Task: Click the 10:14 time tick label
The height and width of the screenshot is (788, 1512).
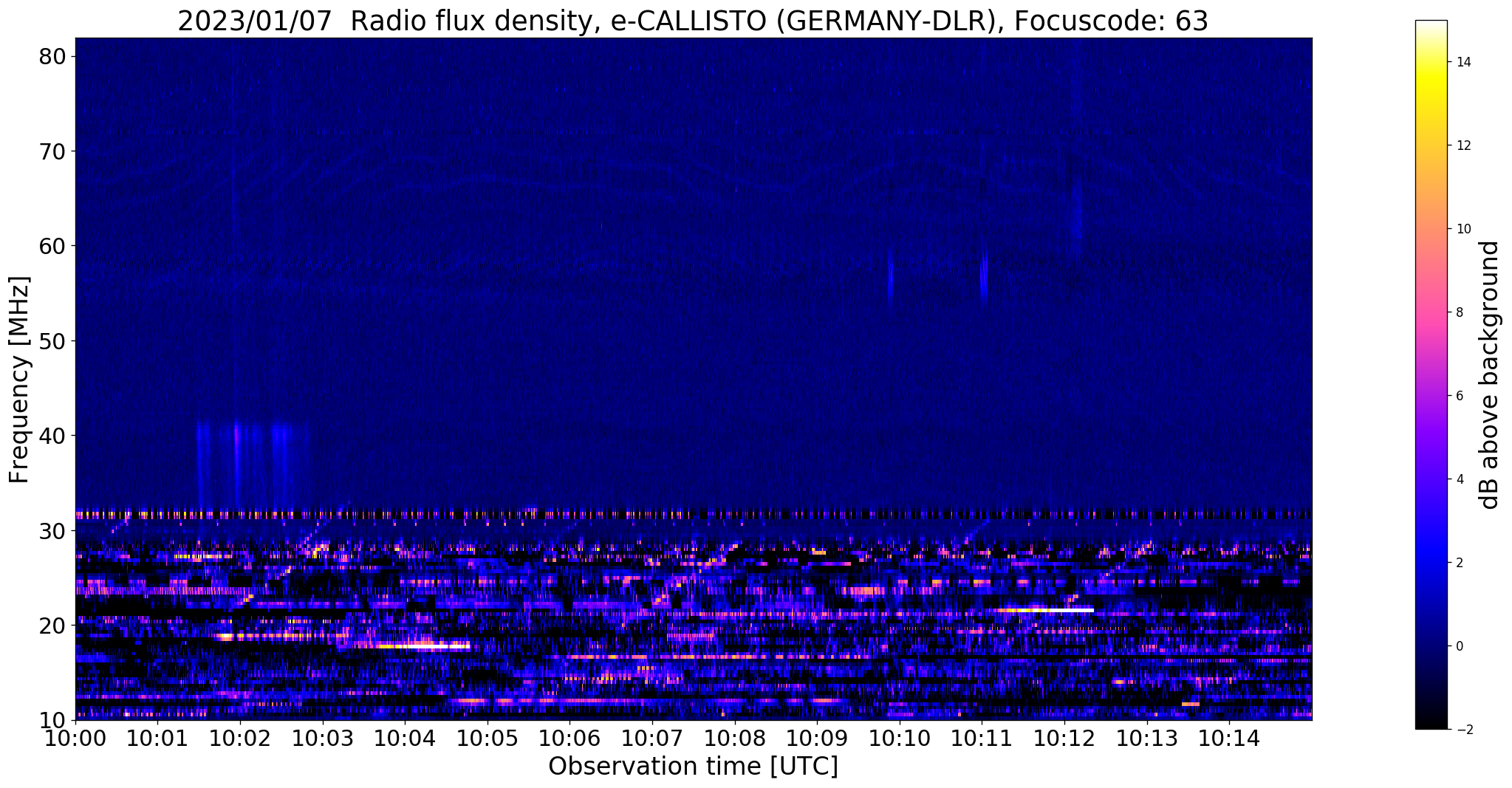Action: pyautogui.click(x=1229, y=738)
